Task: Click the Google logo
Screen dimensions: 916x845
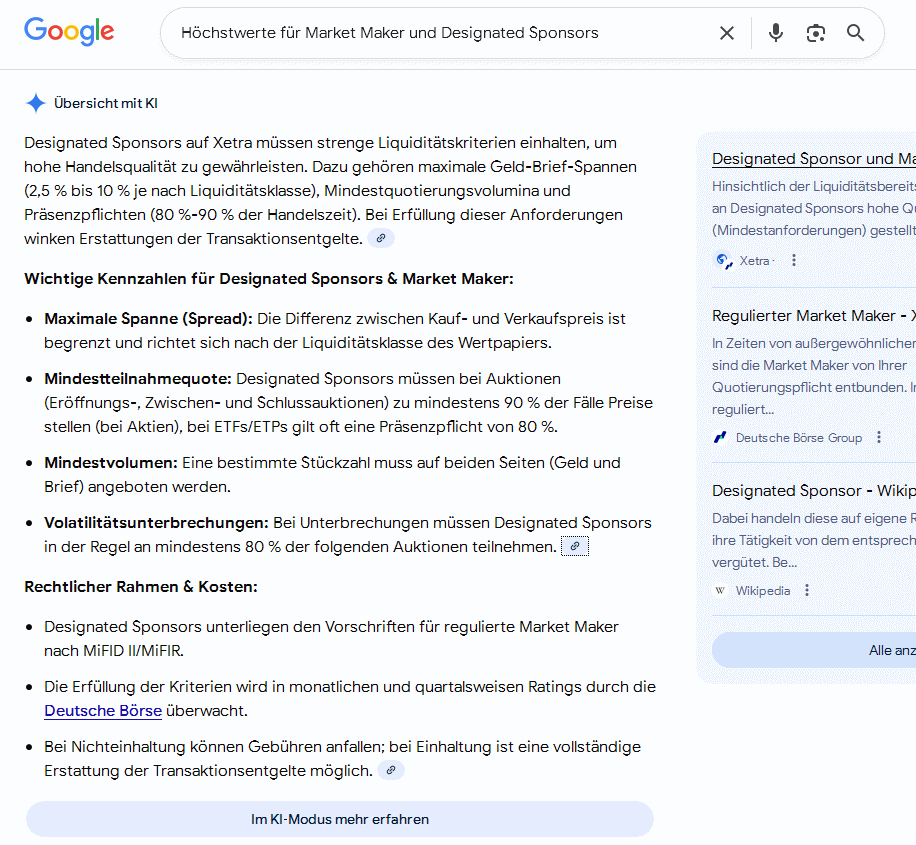Action: point(69,32)
